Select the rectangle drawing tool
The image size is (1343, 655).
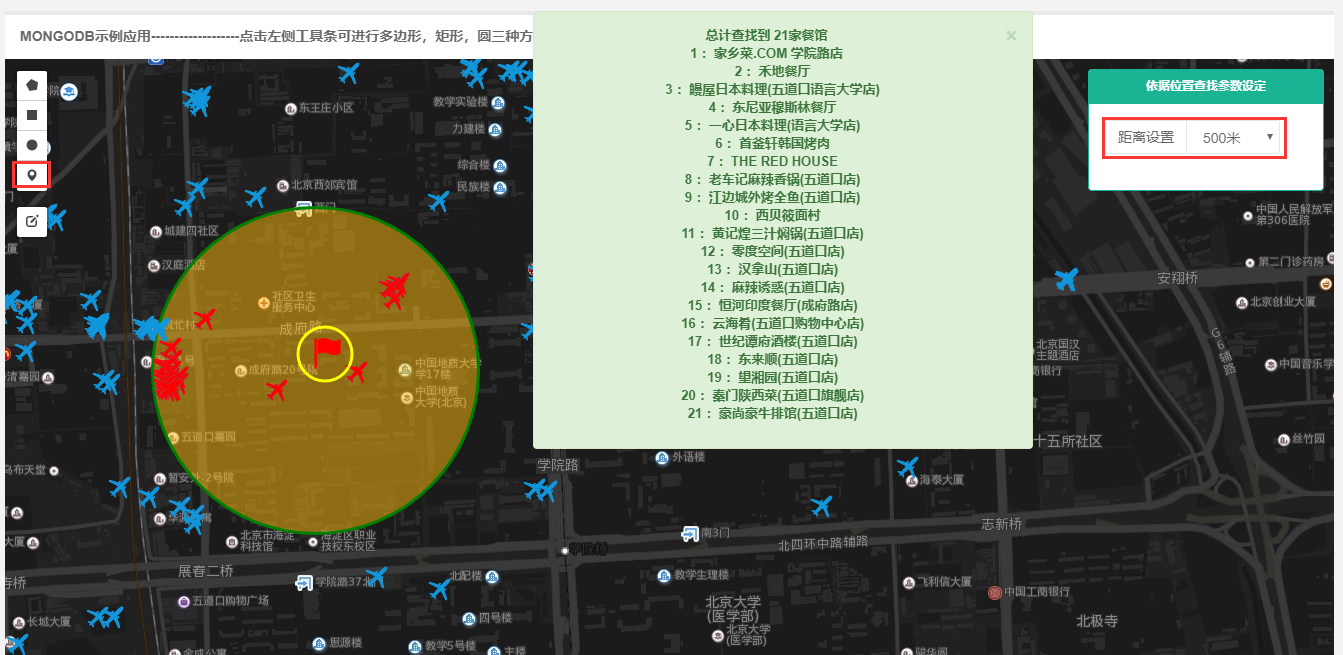[x=32, y=115]
